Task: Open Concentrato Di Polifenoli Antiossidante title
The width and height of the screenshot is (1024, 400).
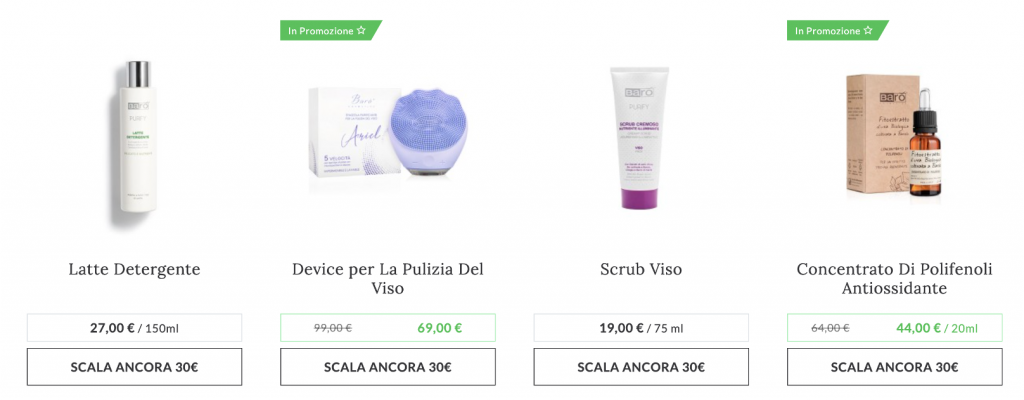Action: (x=895, y=278)
